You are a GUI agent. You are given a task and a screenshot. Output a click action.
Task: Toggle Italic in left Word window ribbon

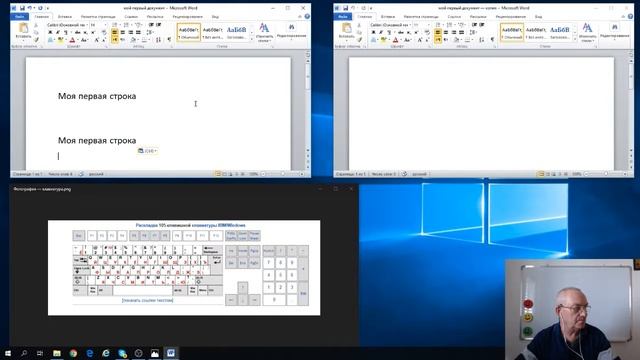(57, 32)
